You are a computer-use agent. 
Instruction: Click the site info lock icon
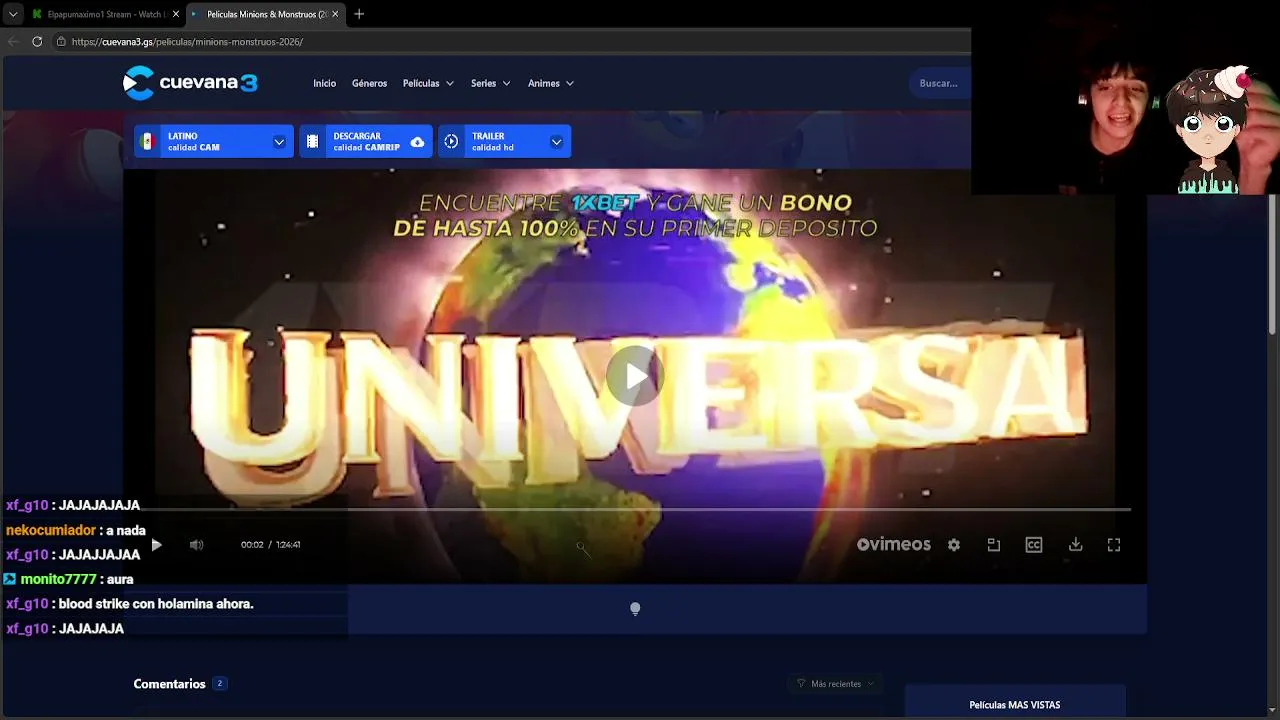tap(61, 42)
